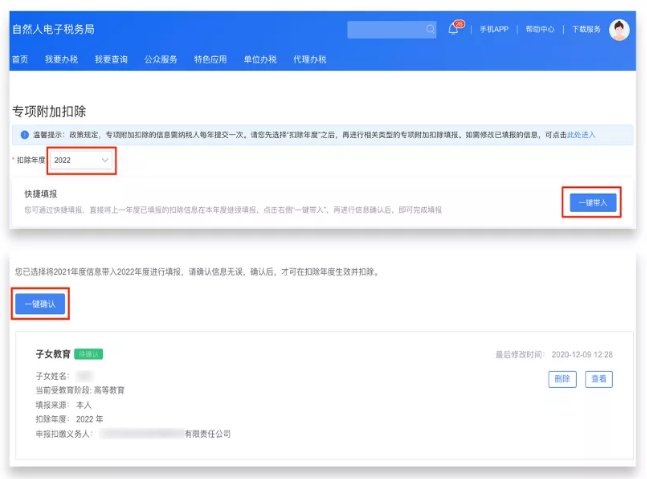The width and height of the screenshot is (647, 479).
Task: Open the 我要查询 menu
Action: tap(111, 59)
